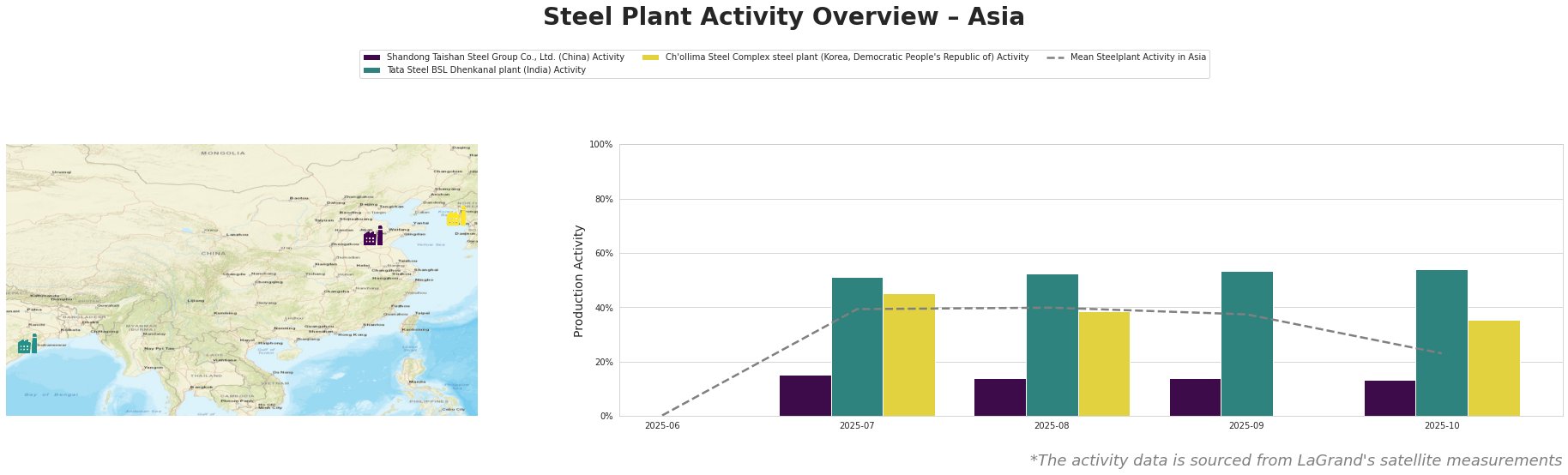Click the yellow bar for 2025-10
The width and height of the screenshot is (1568, 475).
tap(1493, 368)
